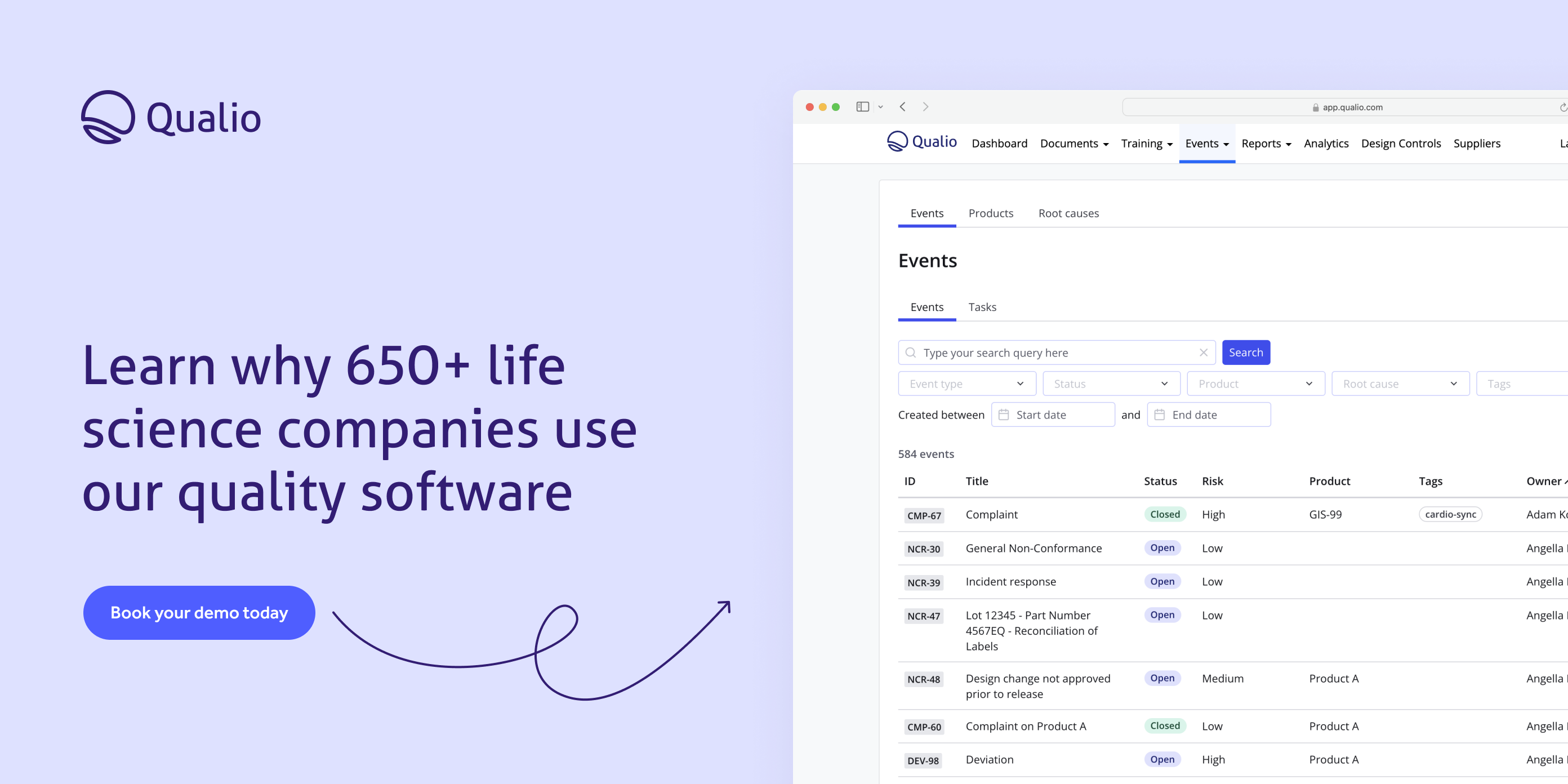Open event CMP-67 ID link
This screenshot has width=1568, height=784.
[923, 515]
